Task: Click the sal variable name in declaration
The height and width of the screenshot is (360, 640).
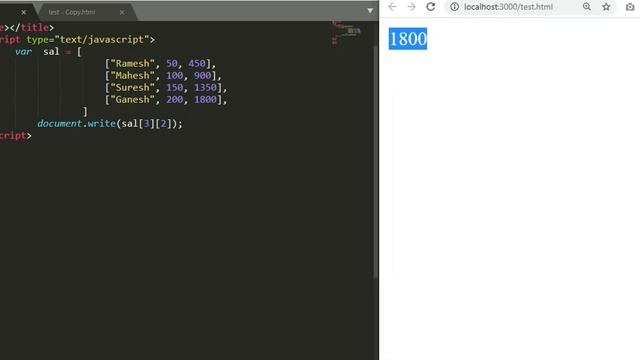Action: (51, 51)
